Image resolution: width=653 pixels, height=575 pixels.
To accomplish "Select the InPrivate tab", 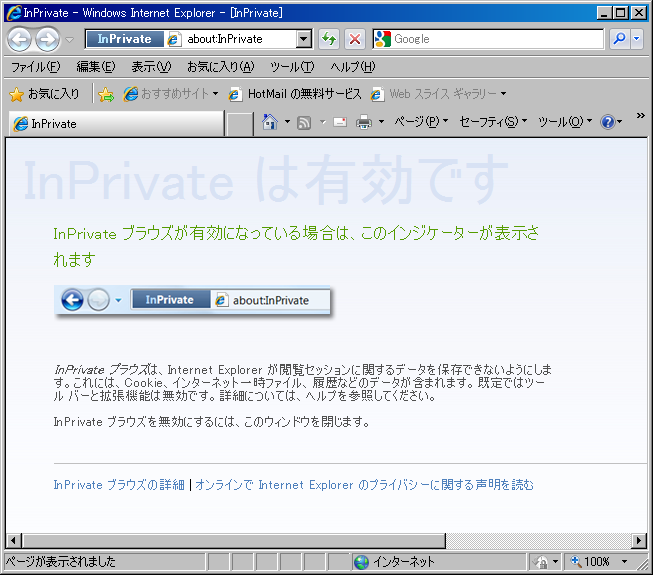I will (115, 124).
